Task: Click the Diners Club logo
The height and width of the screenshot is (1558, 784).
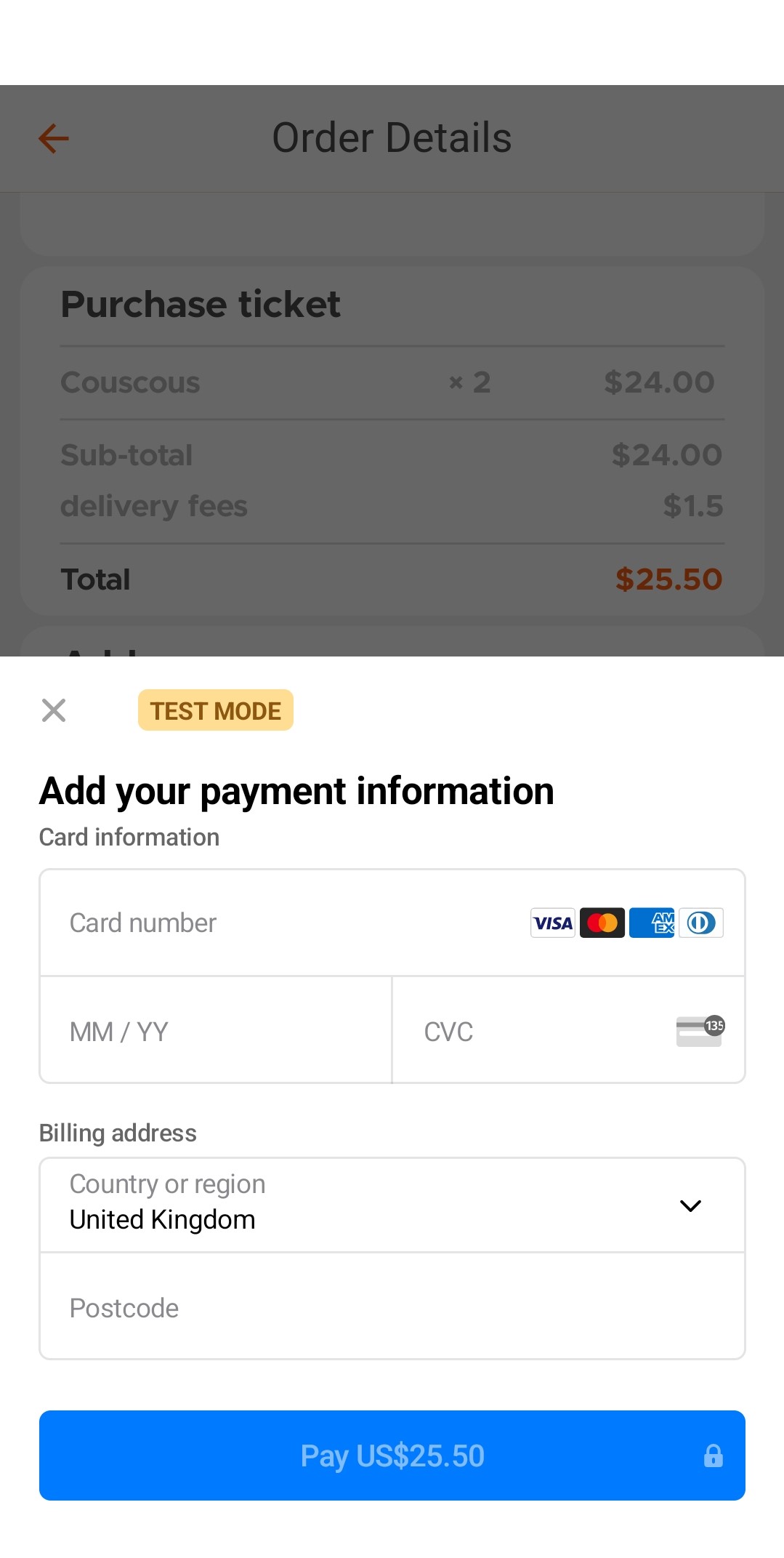Action: [700, 923]
